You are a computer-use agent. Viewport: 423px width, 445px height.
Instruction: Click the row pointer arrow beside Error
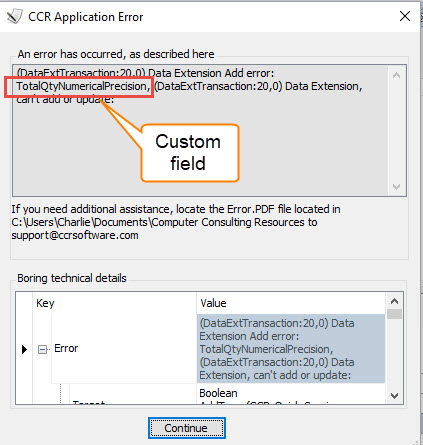coord(24,349)
